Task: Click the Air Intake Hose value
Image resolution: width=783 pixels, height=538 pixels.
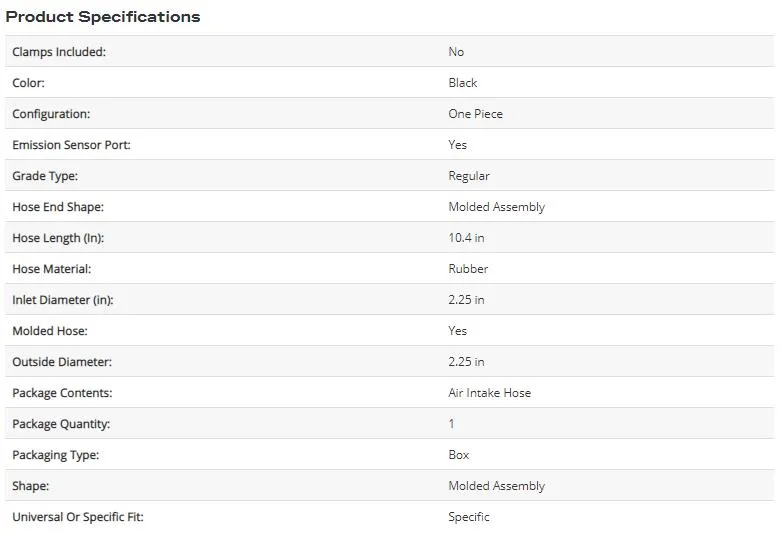Action: pos(489,393)
